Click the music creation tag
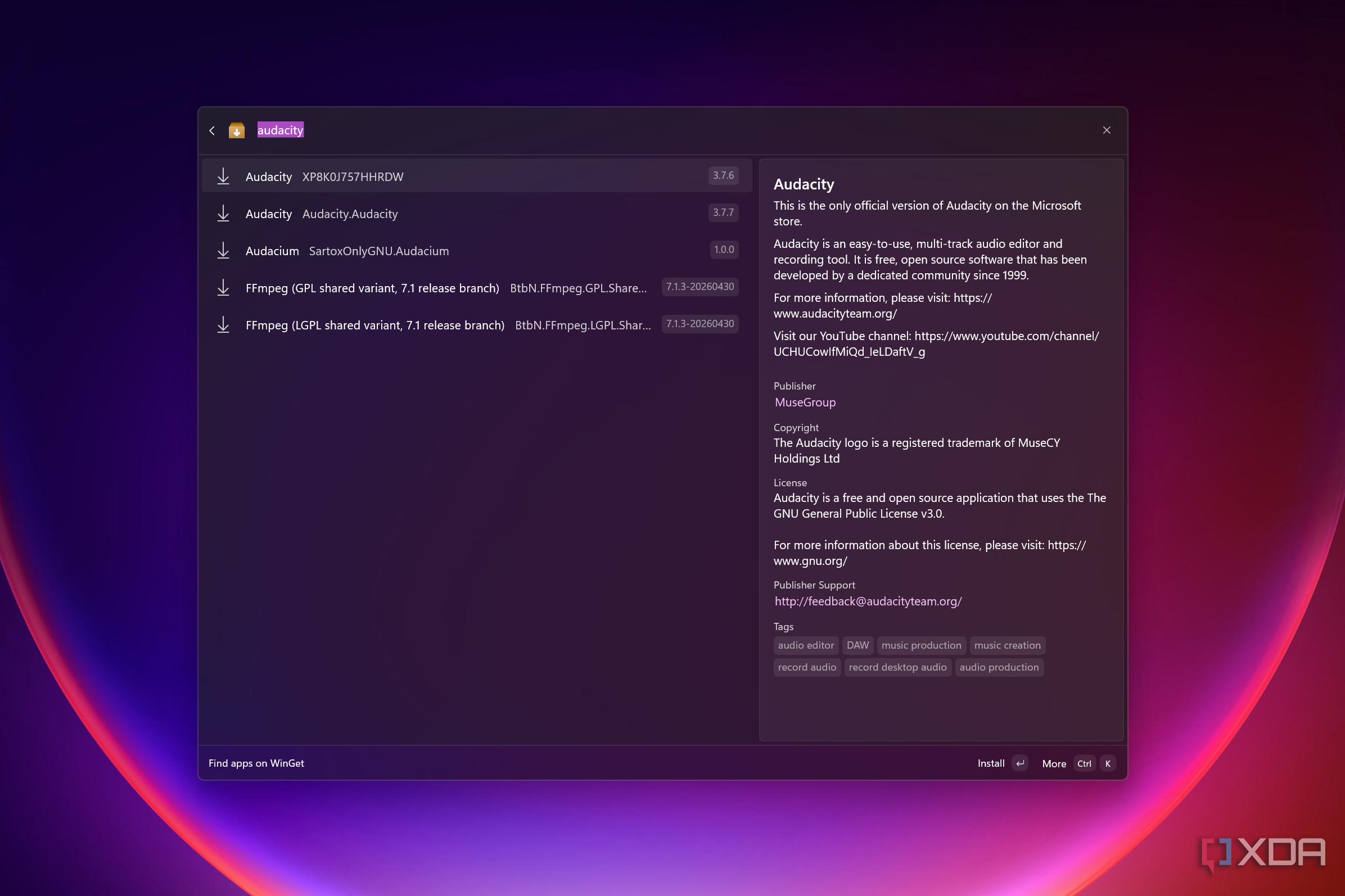 (x=1007, y=645)
